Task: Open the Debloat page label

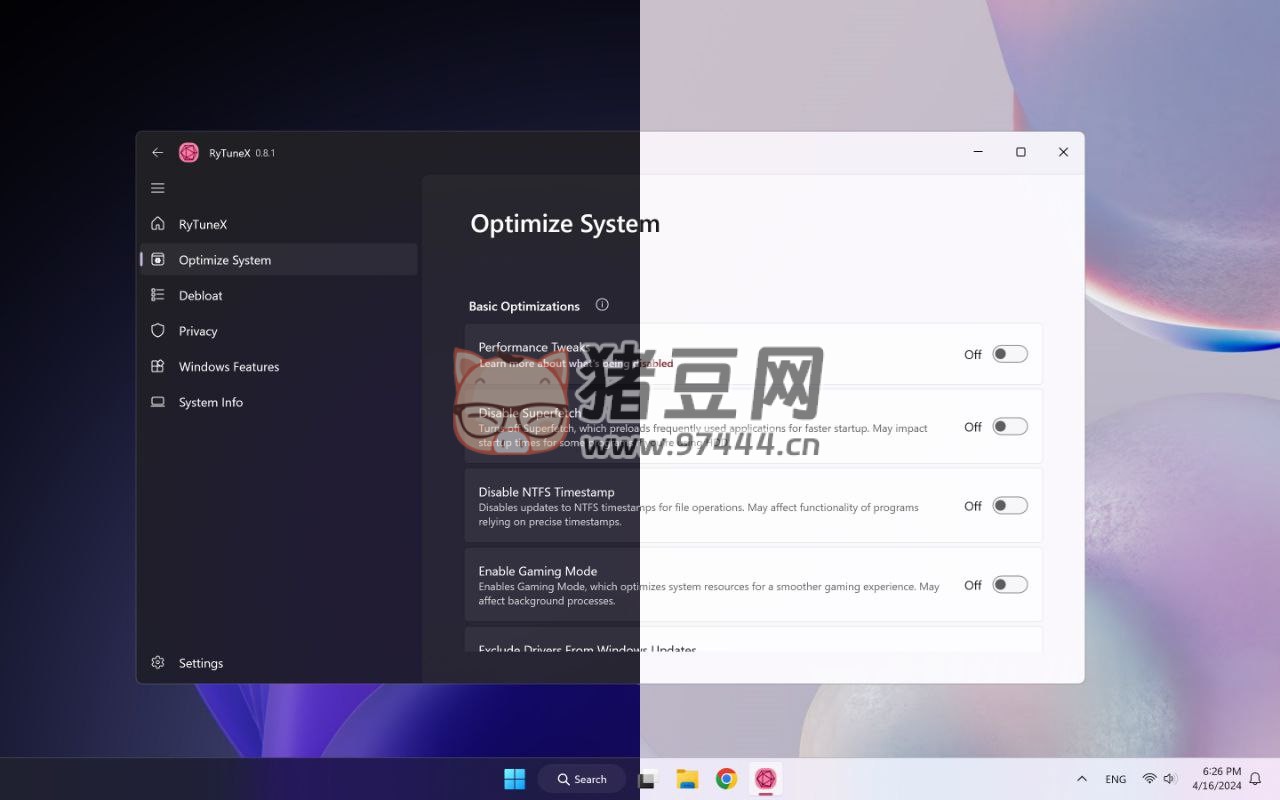Action: (201, 295)
